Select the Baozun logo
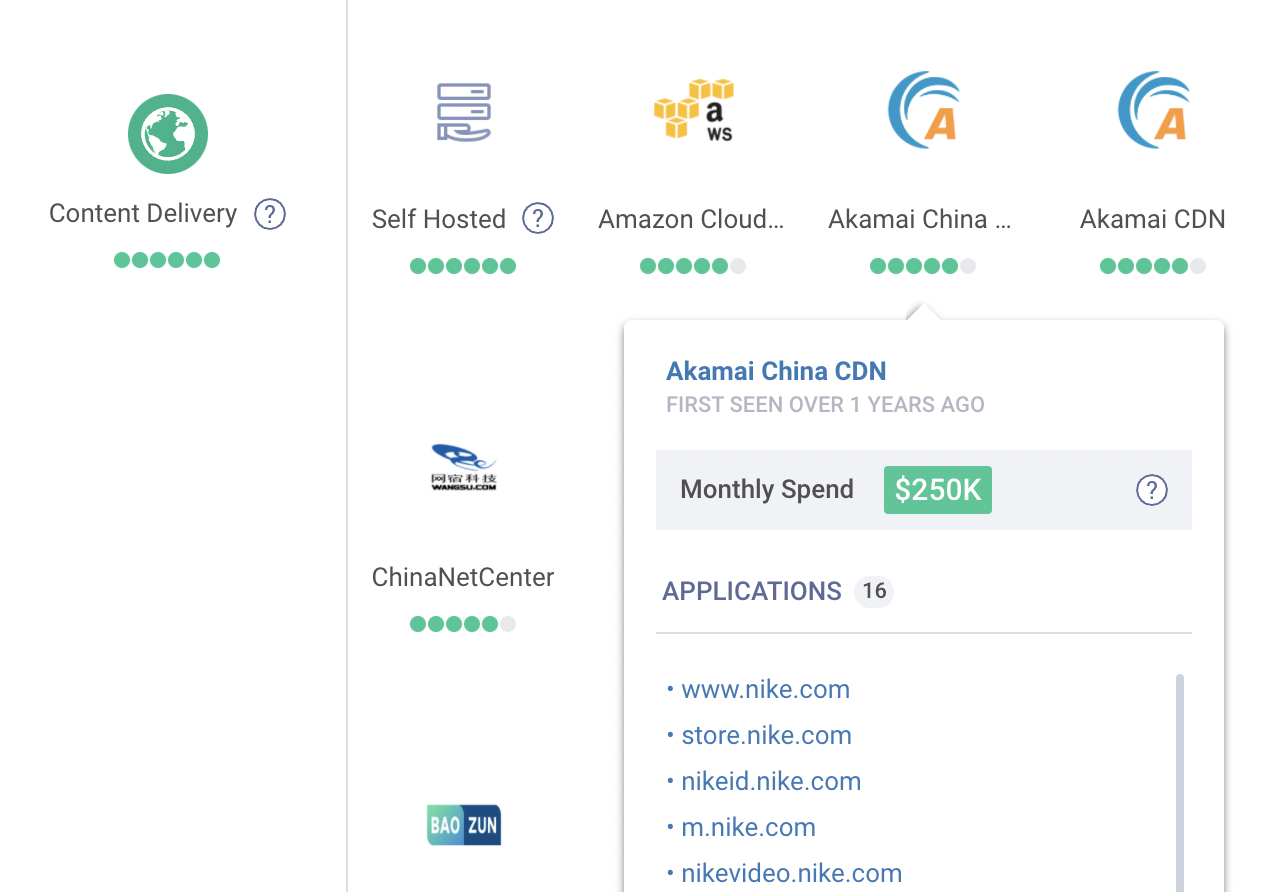Viewport: 1264px width, 892px height. click(x=463, y=825)
